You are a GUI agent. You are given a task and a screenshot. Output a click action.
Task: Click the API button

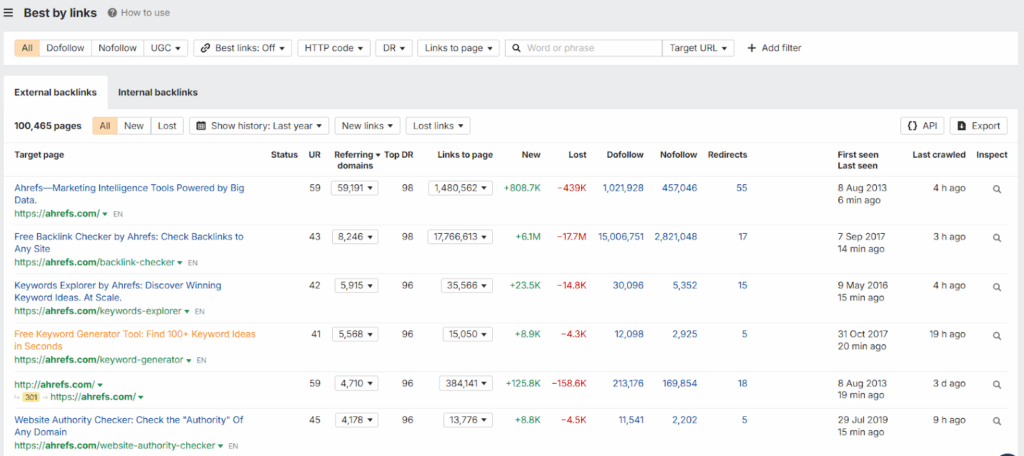coord(922,125)
